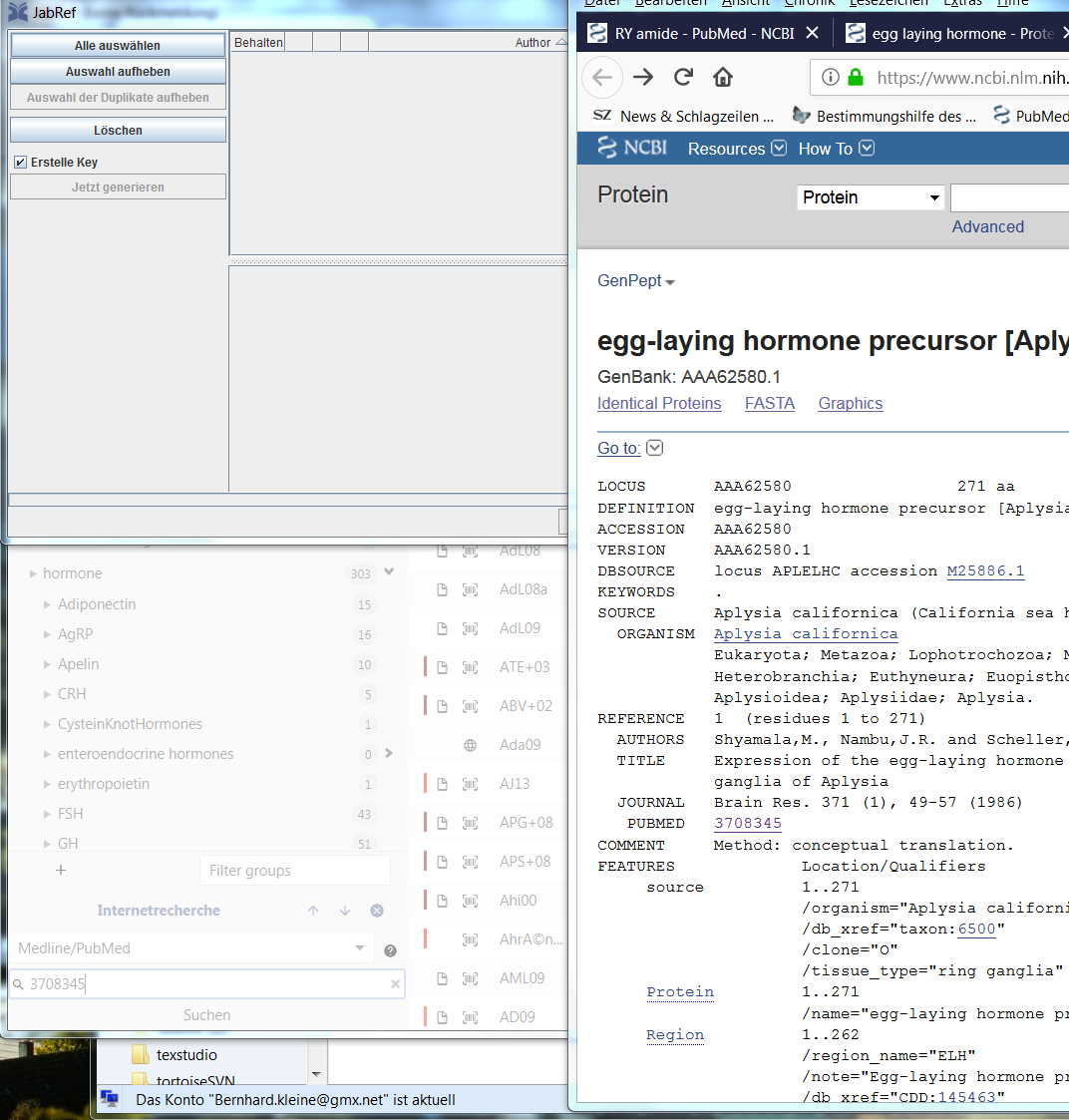This screenshot has width=1069, height=1120.
Task: Open the GenPept format dropdown
Action: pos(635,280)
